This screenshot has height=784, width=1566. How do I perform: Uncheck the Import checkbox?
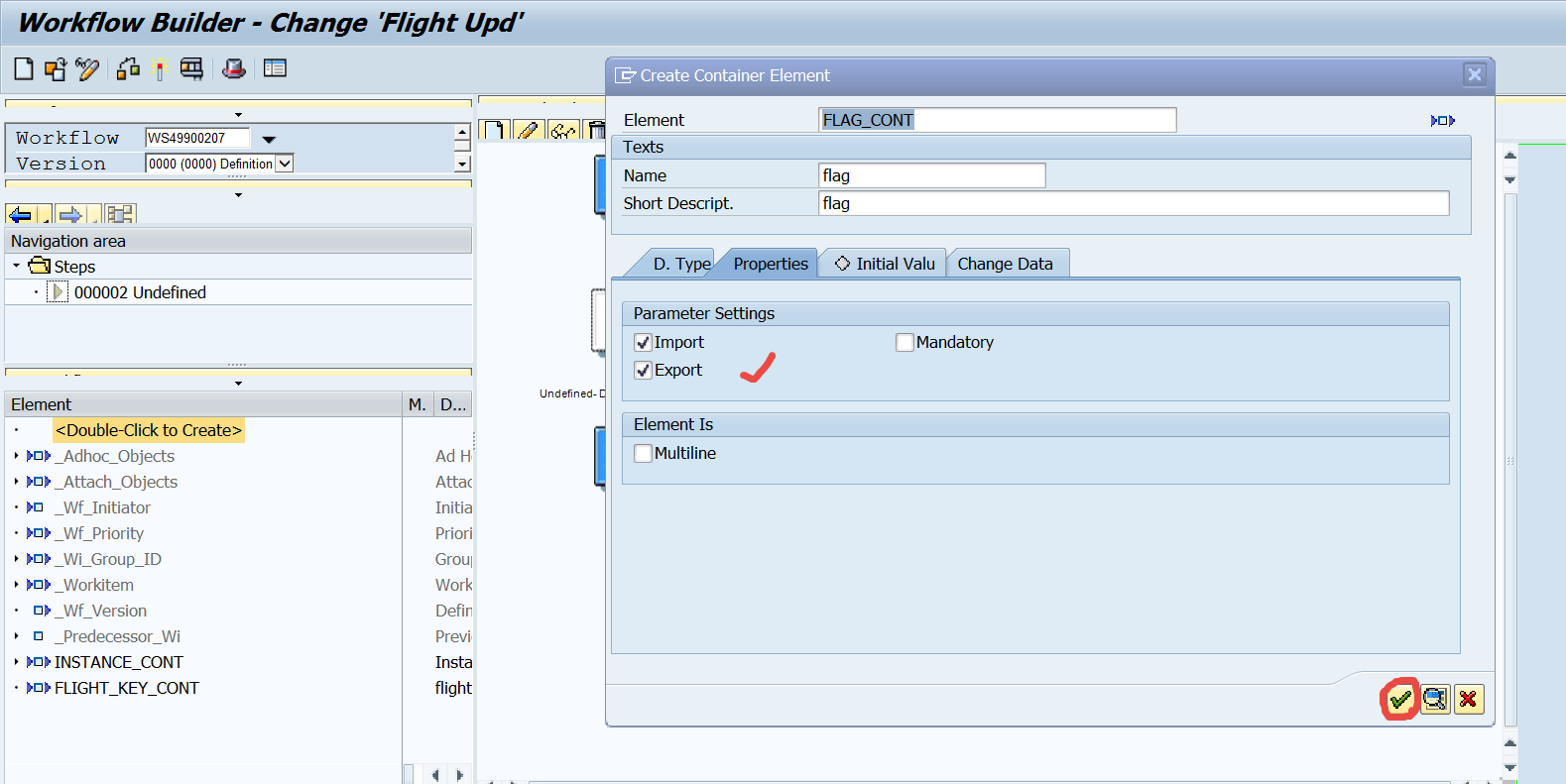point(643,343)
